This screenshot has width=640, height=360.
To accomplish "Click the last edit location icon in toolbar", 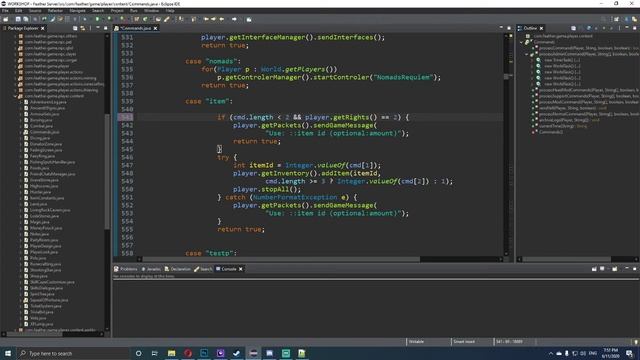I will [x=206, y=19].
